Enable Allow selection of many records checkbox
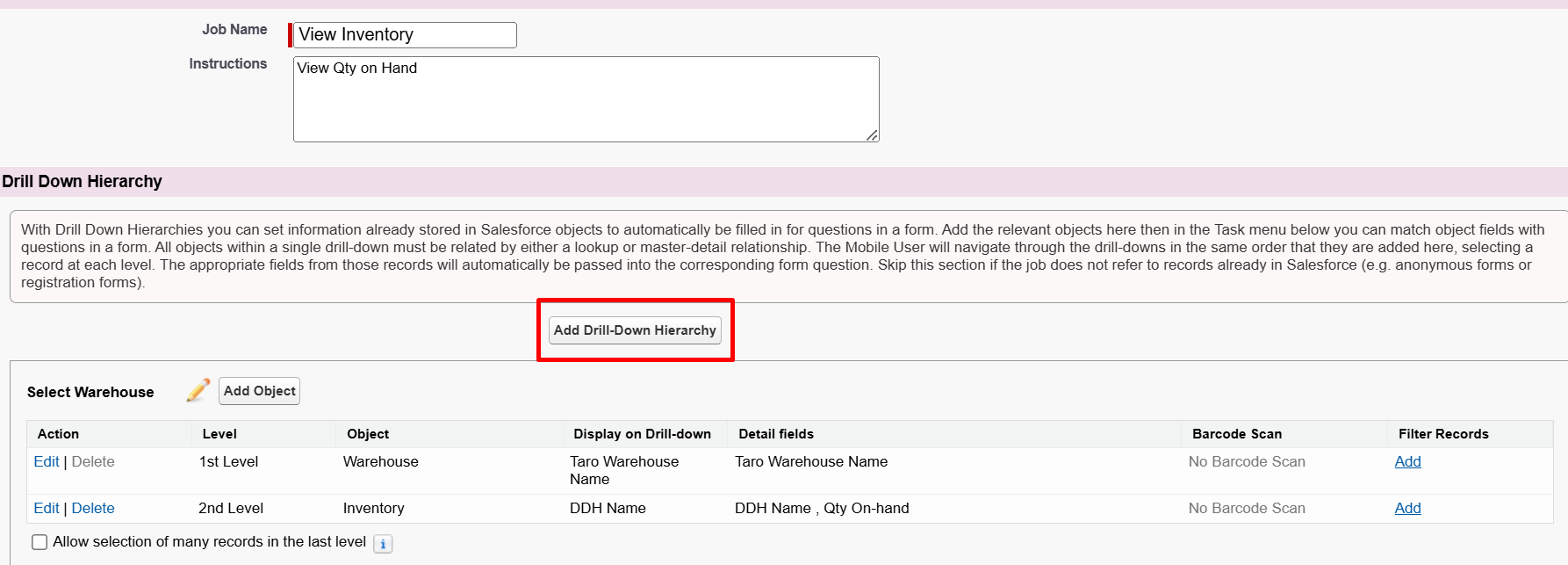 pyautogui.click(x=40, y=542)
